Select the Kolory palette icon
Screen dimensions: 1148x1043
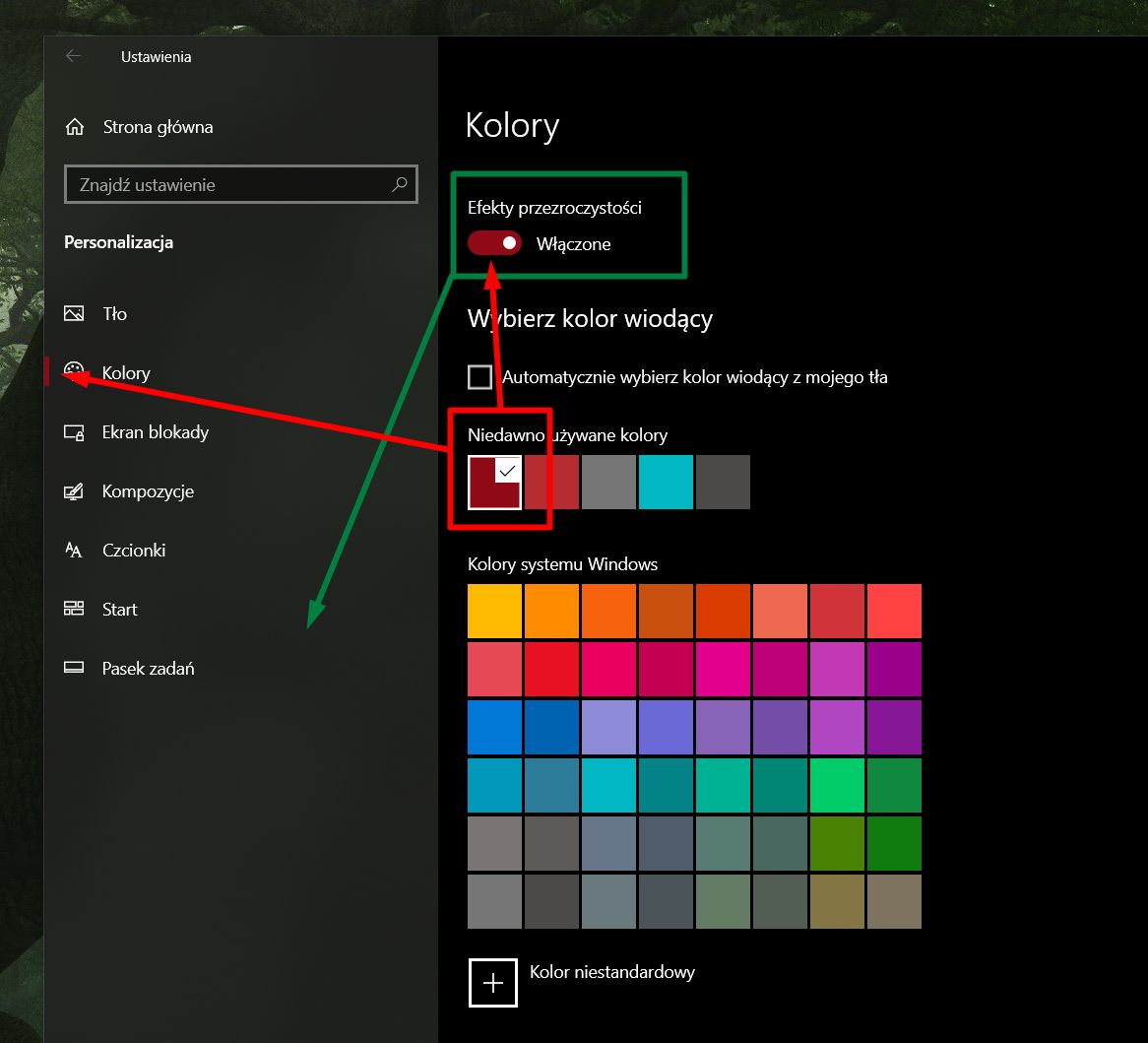pos(74,371)
